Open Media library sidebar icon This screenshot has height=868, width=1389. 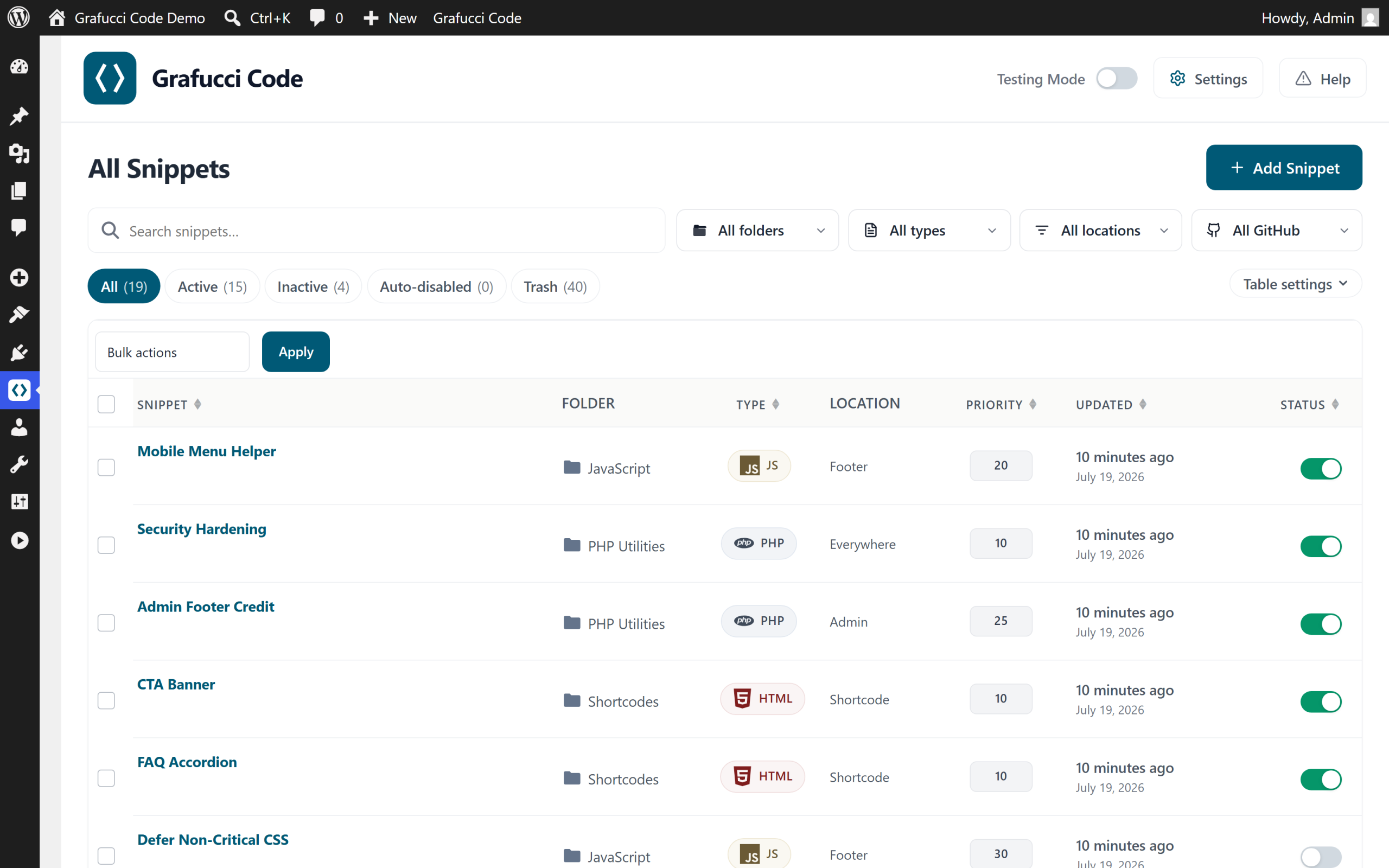19,154
